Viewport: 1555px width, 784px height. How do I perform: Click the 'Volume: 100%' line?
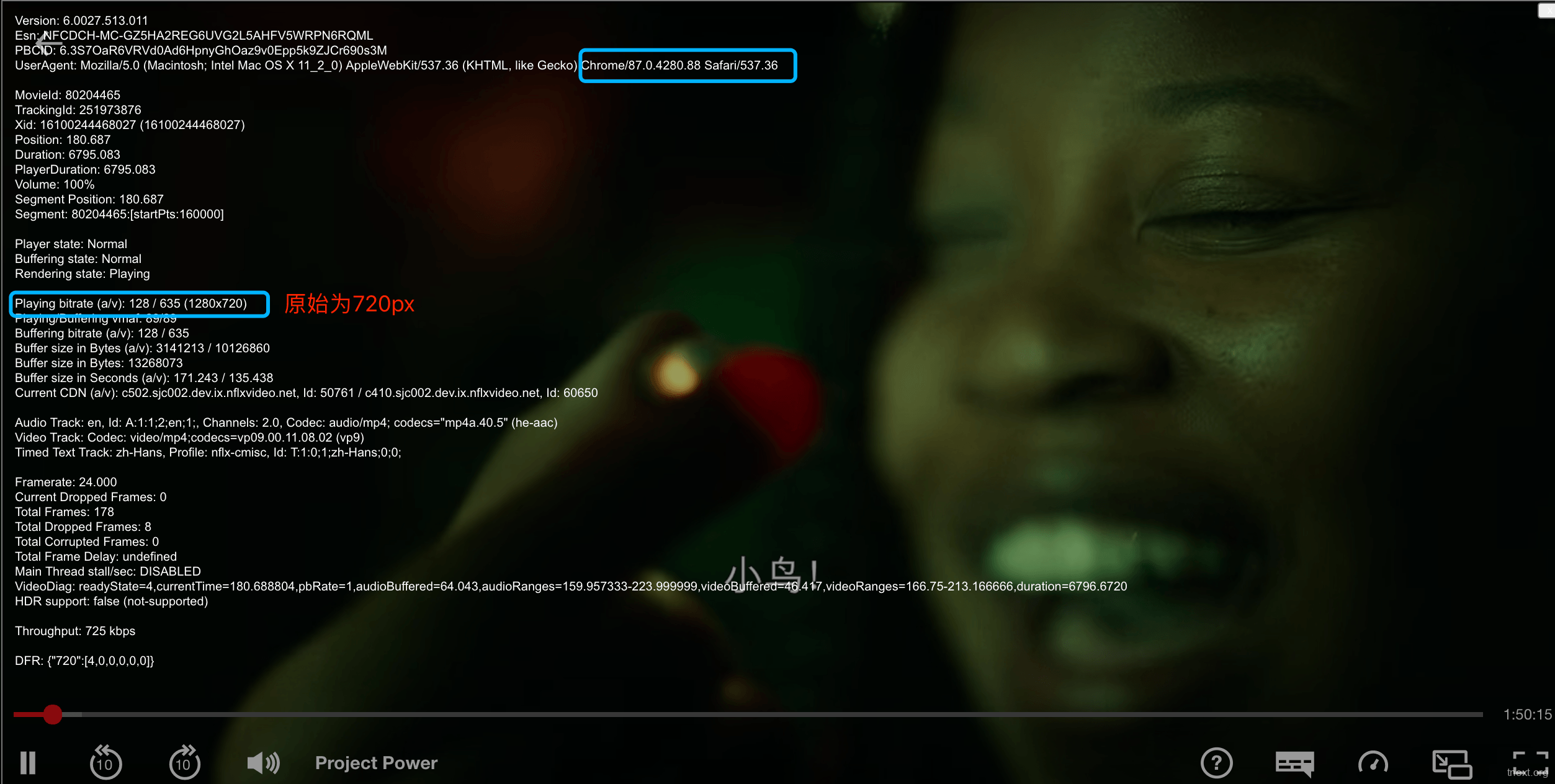point(55,184)
